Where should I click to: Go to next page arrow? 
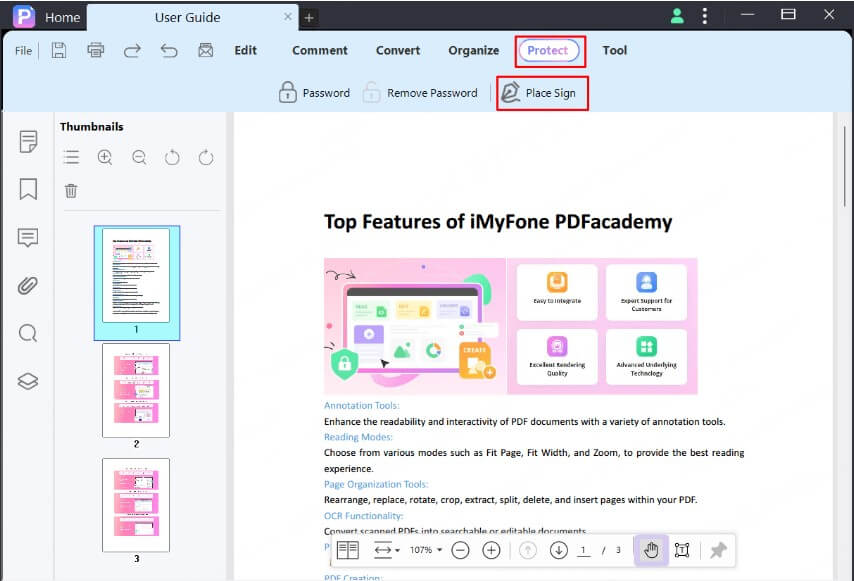click(x=559, y=550)
